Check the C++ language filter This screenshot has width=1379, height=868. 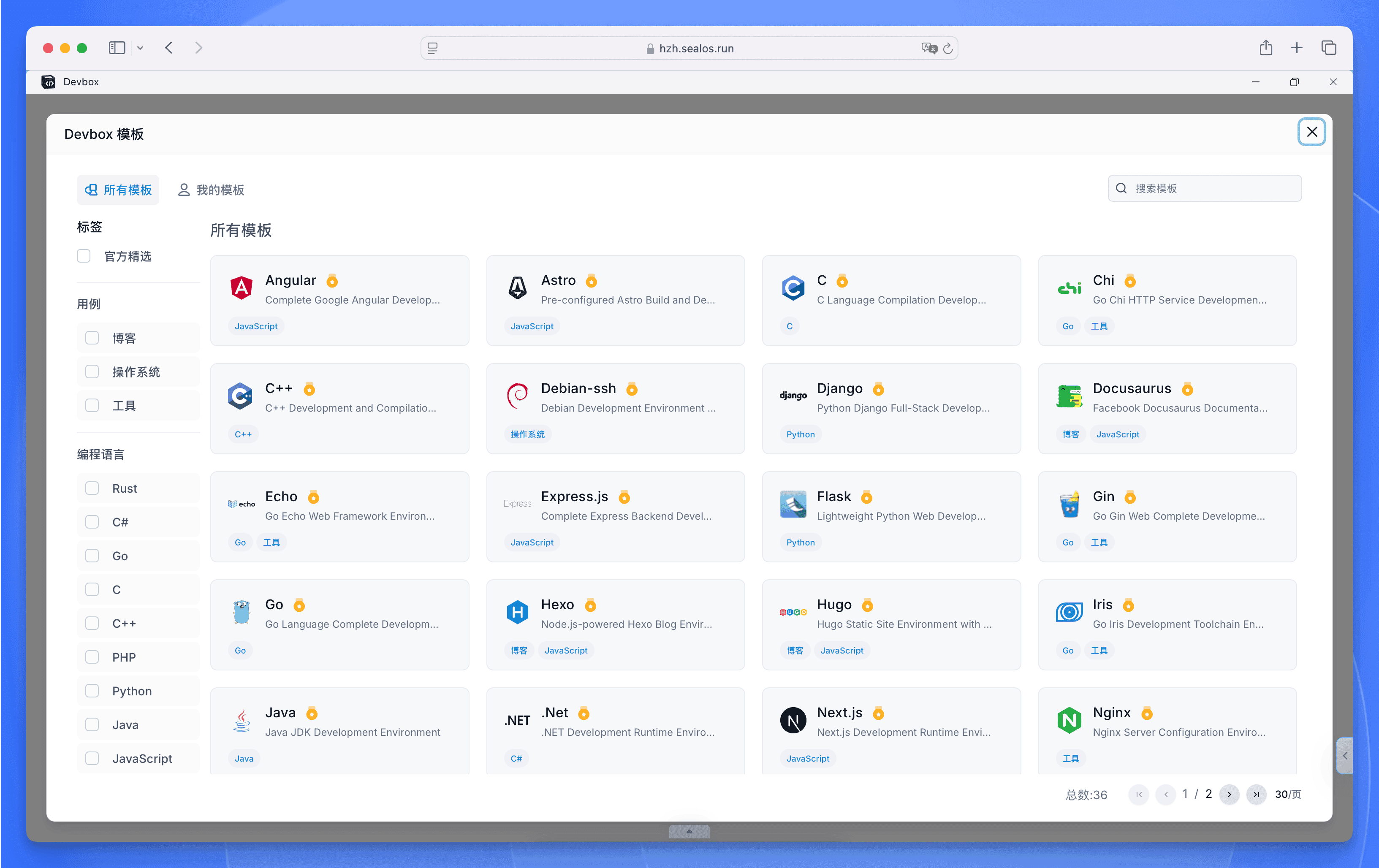pos(92,623)
